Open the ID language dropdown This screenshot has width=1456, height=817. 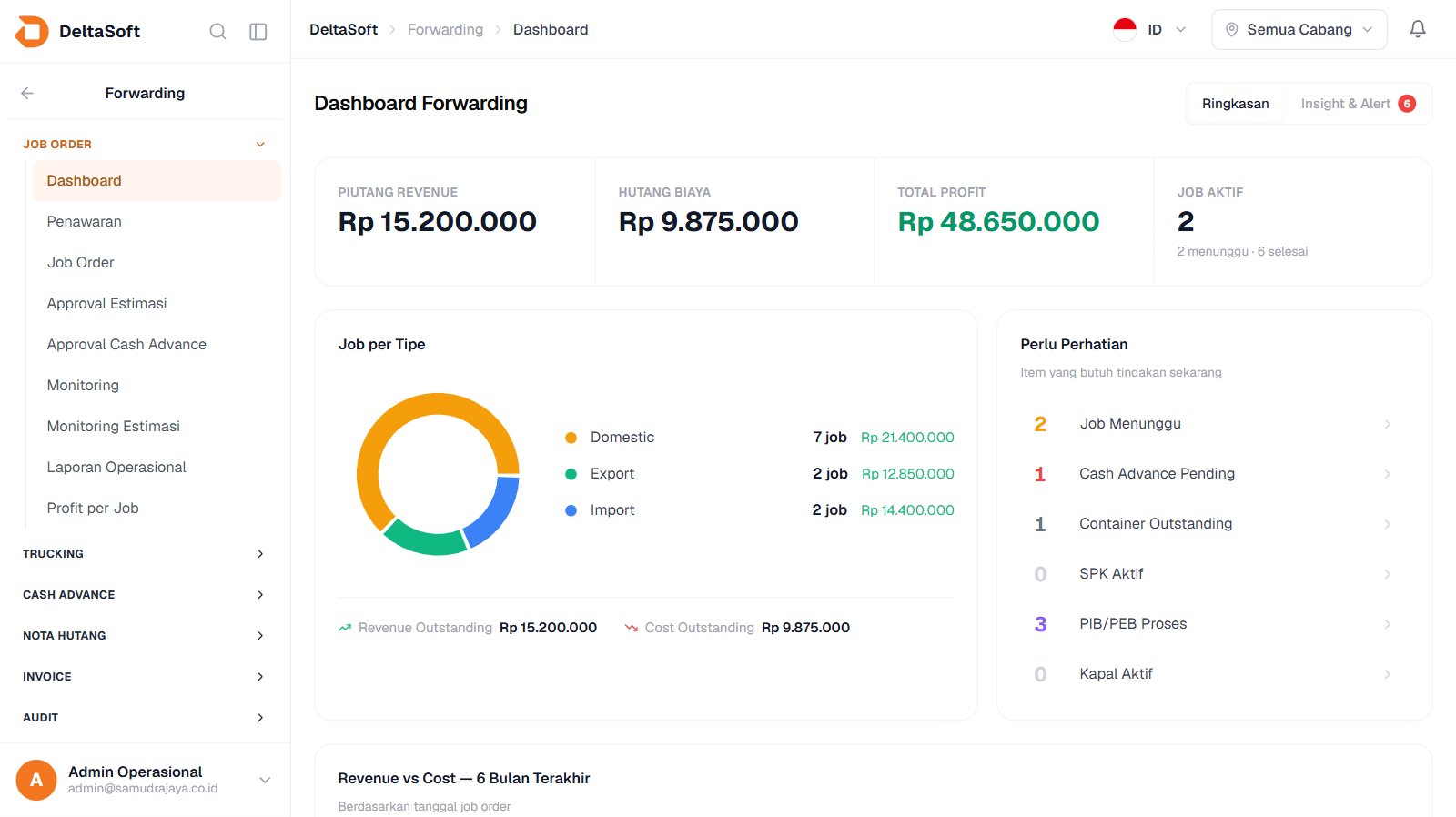(x=1151, y=29)
